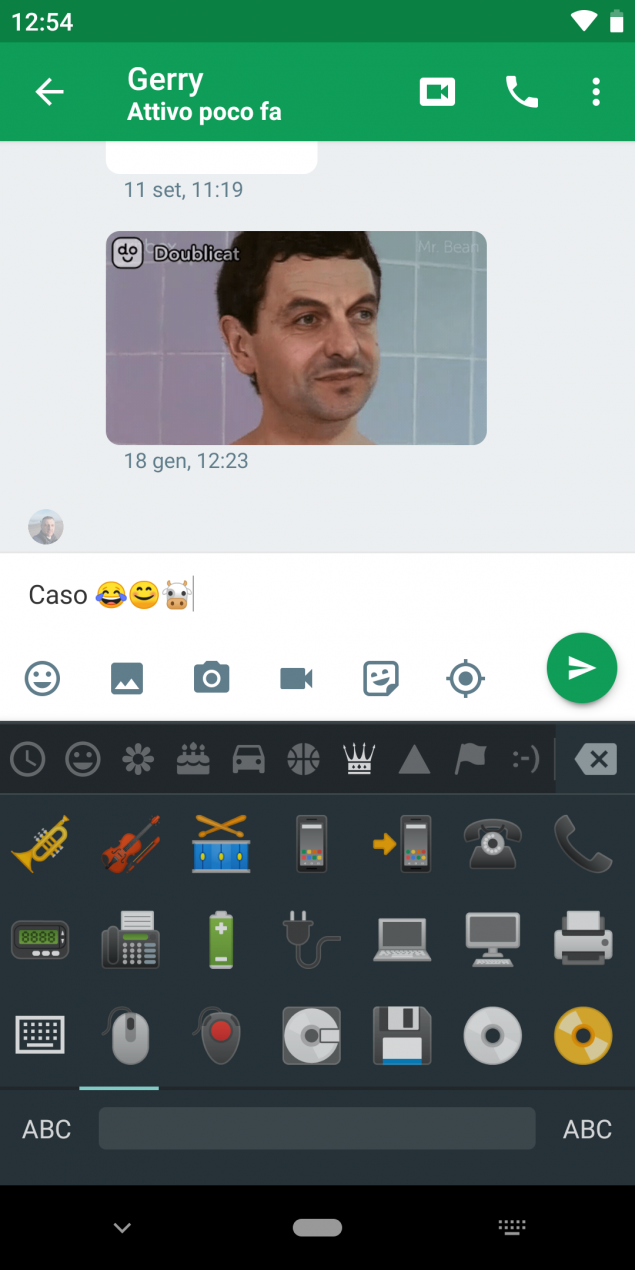The height and width of the screenshot is (1270, 635).
Task: Tap the keyboard space bar
Action: [317, 1128]
